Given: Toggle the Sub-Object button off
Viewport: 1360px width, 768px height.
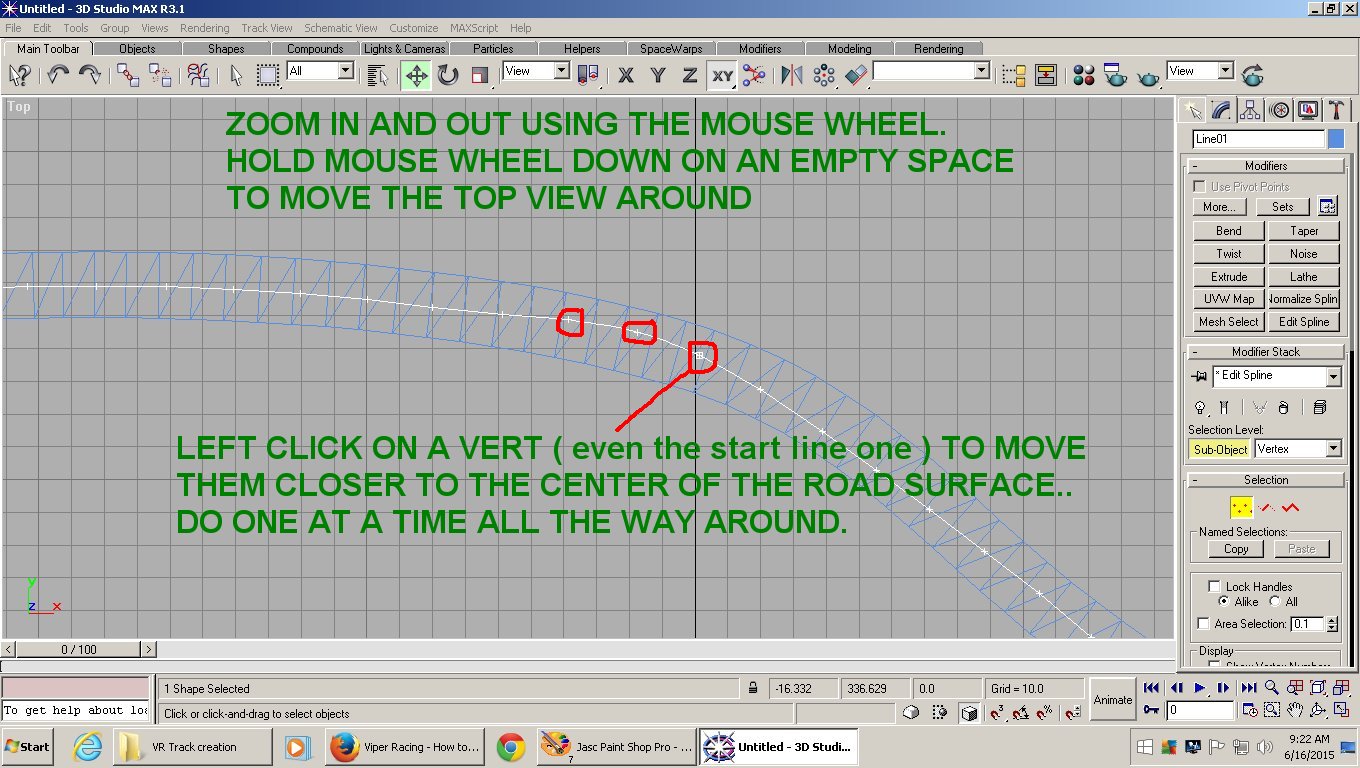Looking at the screenshot, I should tap(1220, 450).
